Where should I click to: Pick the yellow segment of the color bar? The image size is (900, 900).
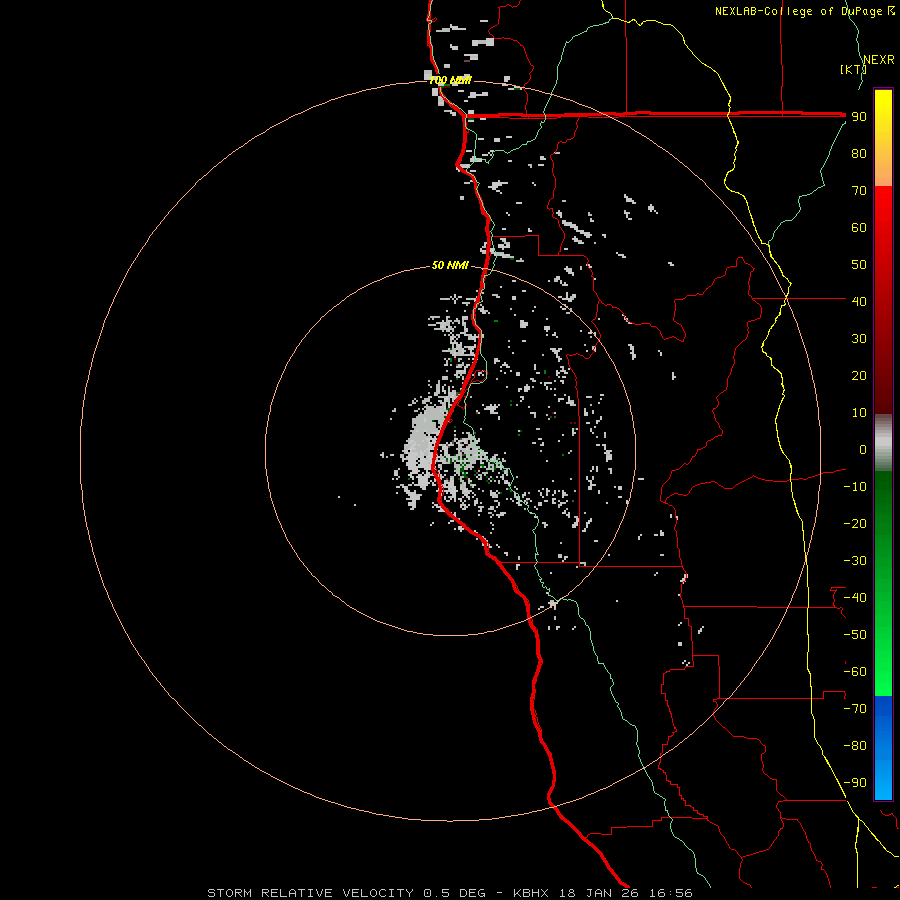(883, 138)
